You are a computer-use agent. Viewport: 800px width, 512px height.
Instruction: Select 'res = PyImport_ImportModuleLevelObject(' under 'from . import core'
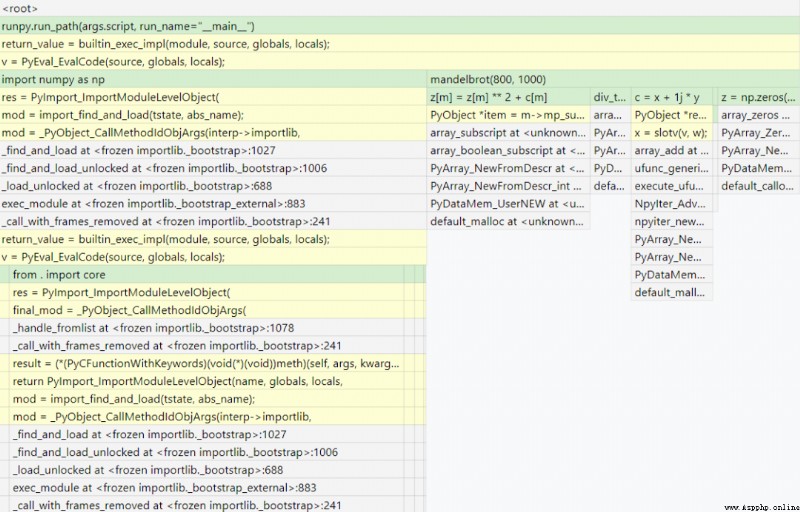[x=206, y=292]
